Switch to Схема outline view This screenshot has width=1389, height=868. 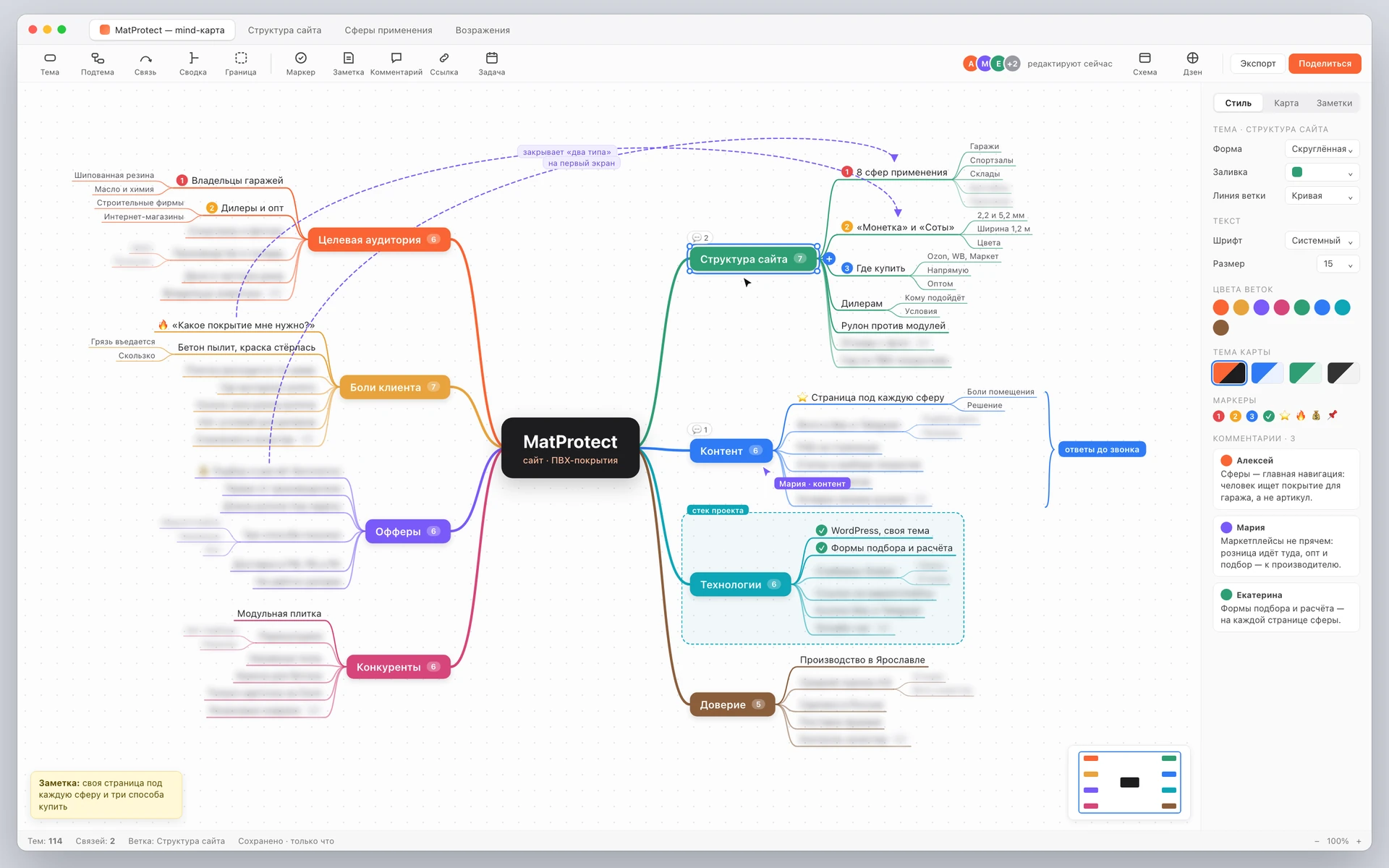pos(1145,64)
